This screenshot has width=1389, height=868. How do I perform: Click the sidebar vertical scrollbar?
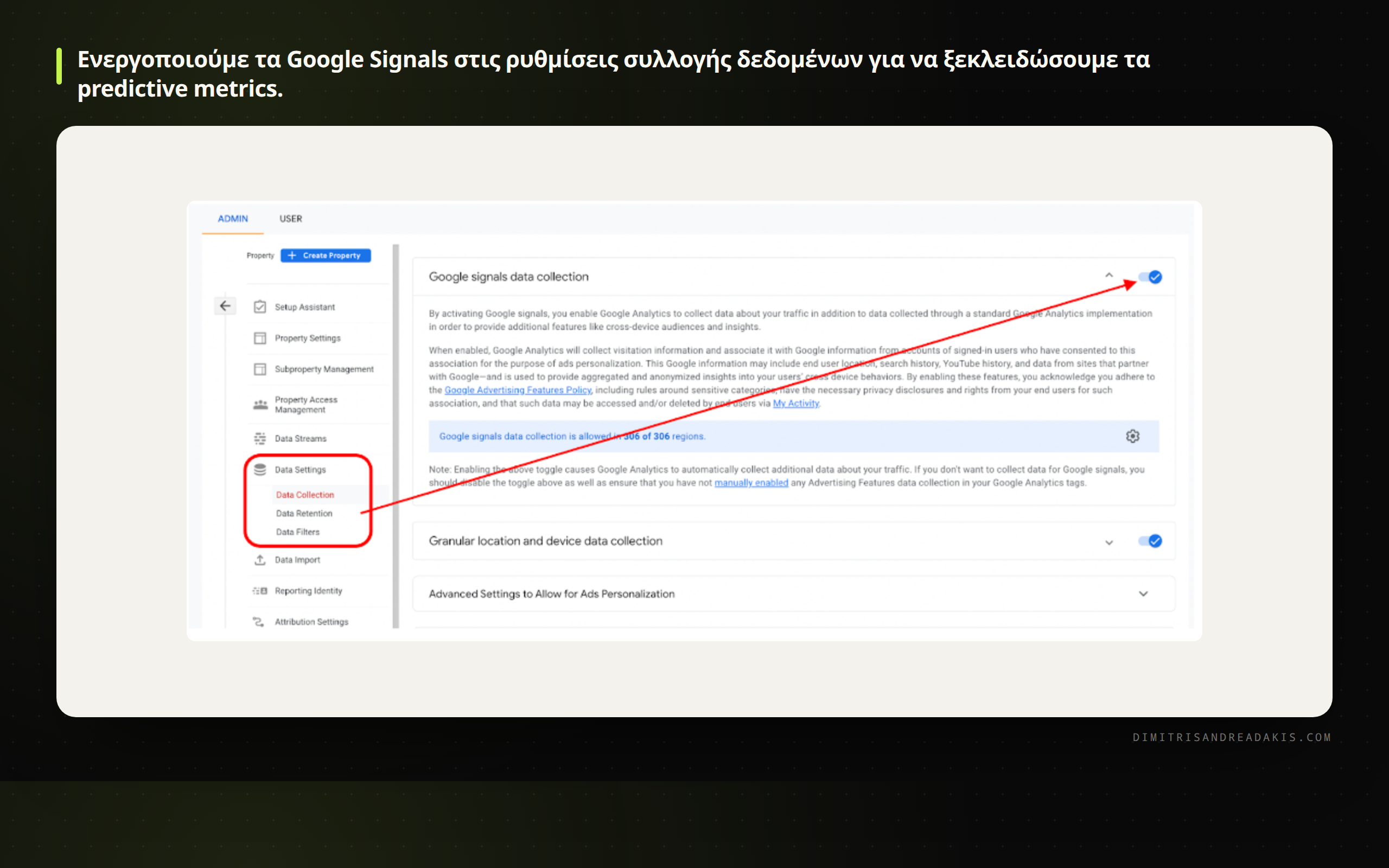[x=396, y=436]
